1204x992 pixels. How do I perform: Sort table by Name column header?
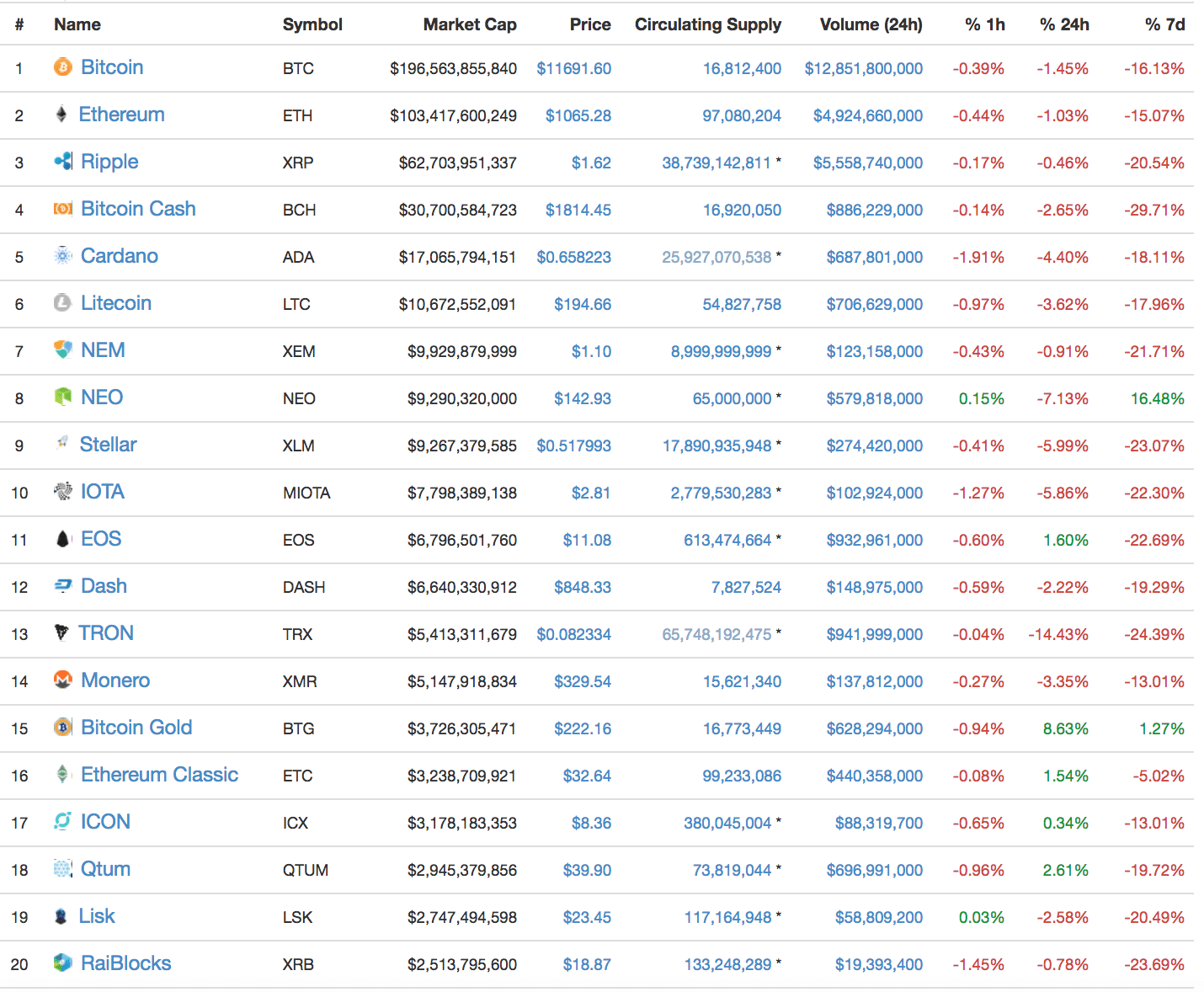coord(77,24)
